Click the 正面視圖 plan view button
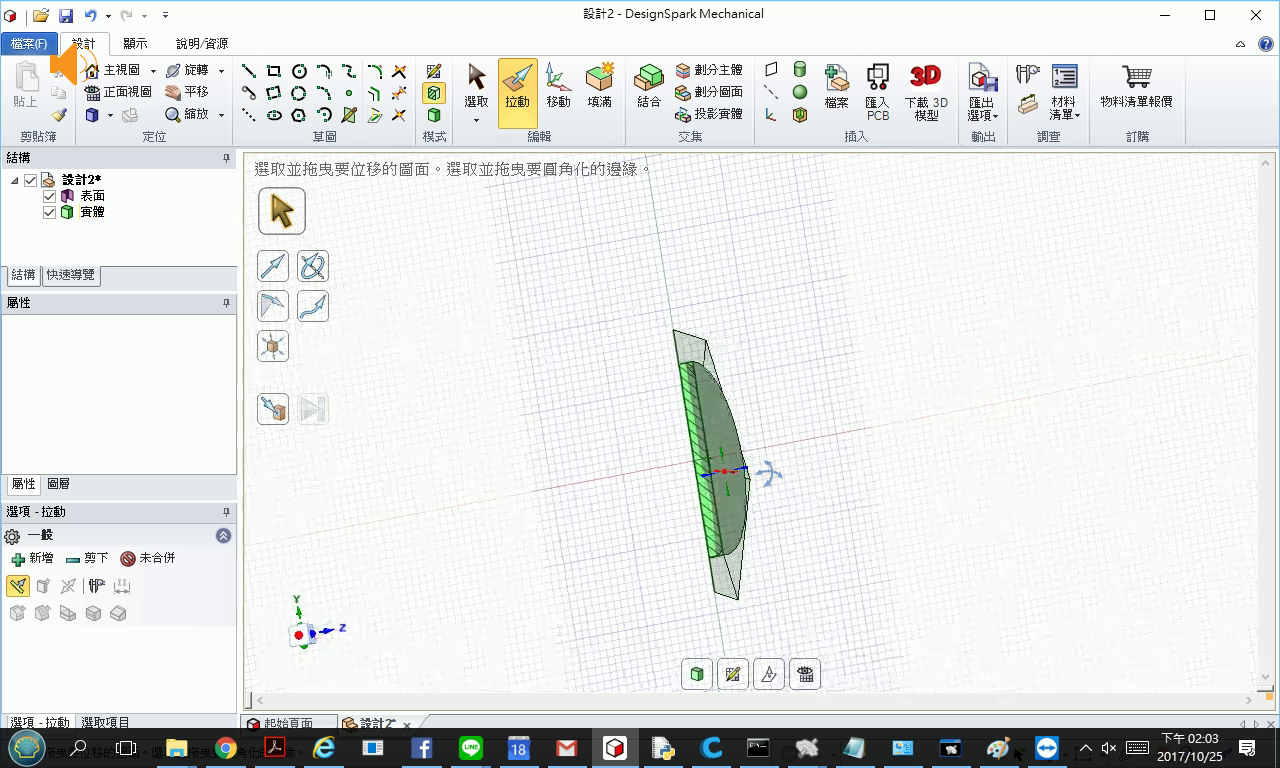1280x768 pixels. click(118, 92)
